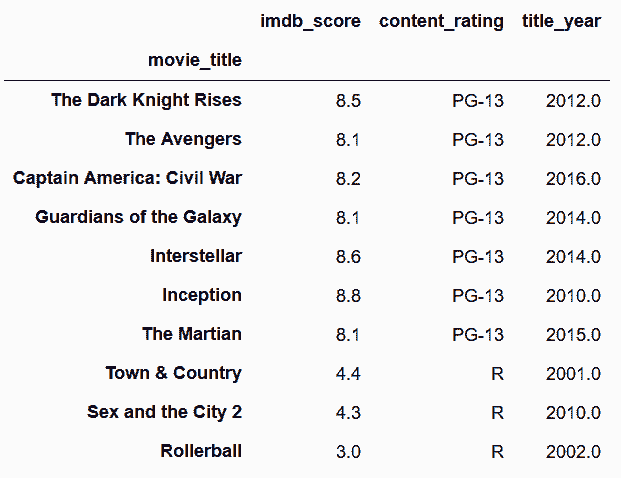
Task: Select Captain America: Civil War title
Action: point(127,178)
